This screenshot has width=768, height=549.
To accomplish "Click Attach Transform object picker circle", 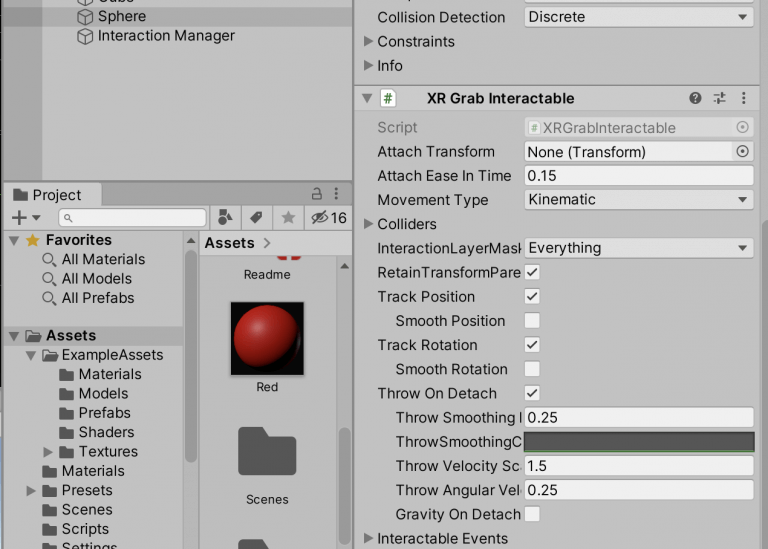I will click(x=743, y=151).
